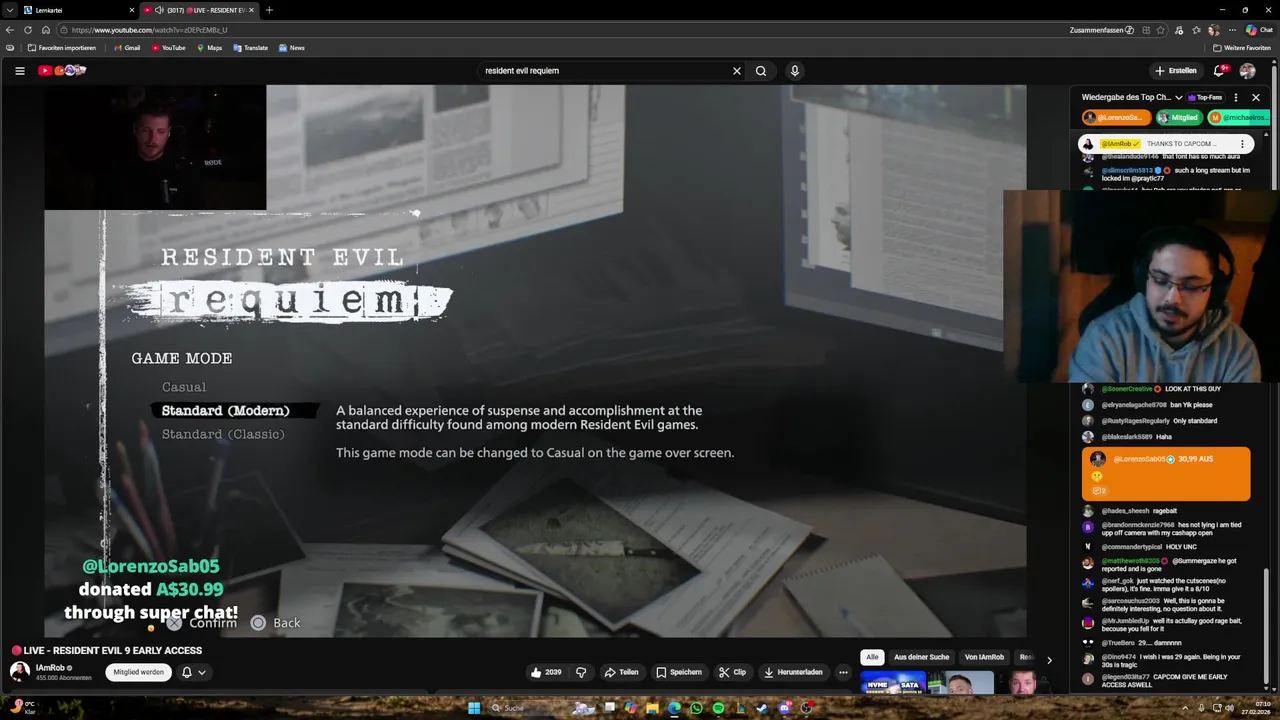Viewport: 1280px width, 720px height.
Task: Open Favoriten importieren bookmark
Action: pyautogui.click(x=62, y=48)
